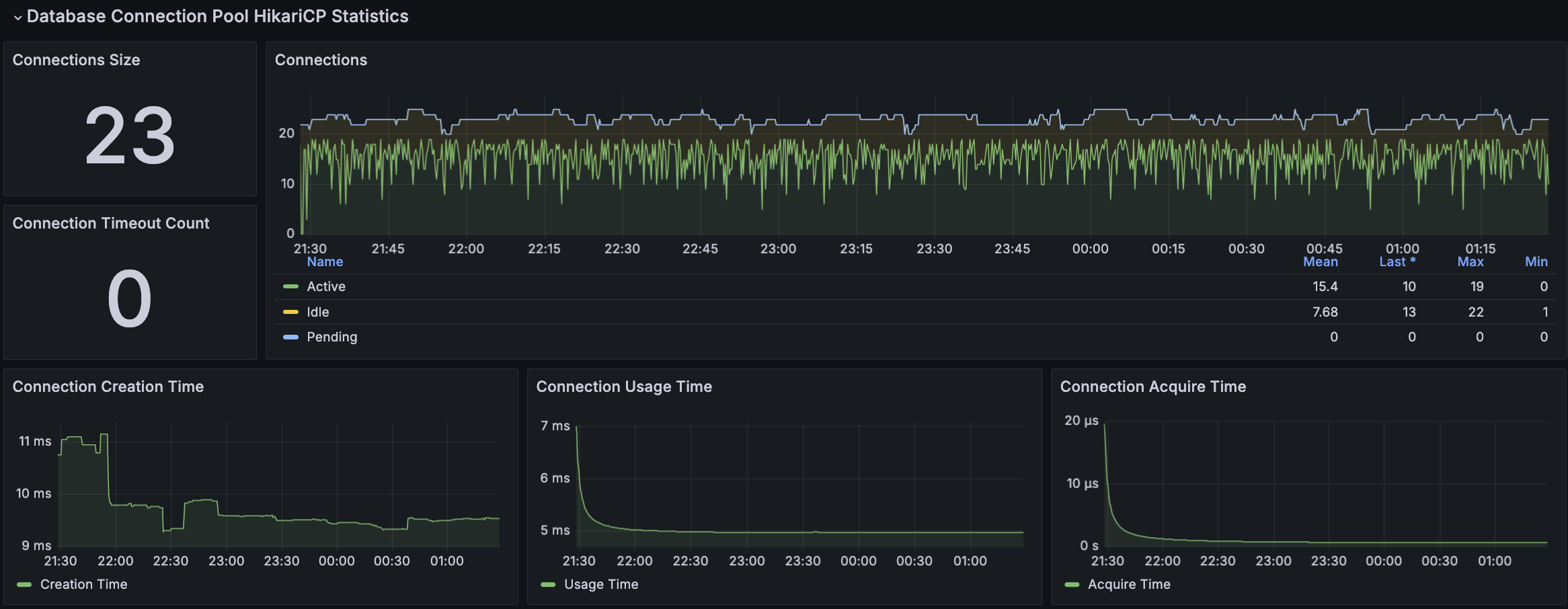This screenshot has height=609, width=1568.
Task: Click the Active last value 10
Action: pos(1409,286)
